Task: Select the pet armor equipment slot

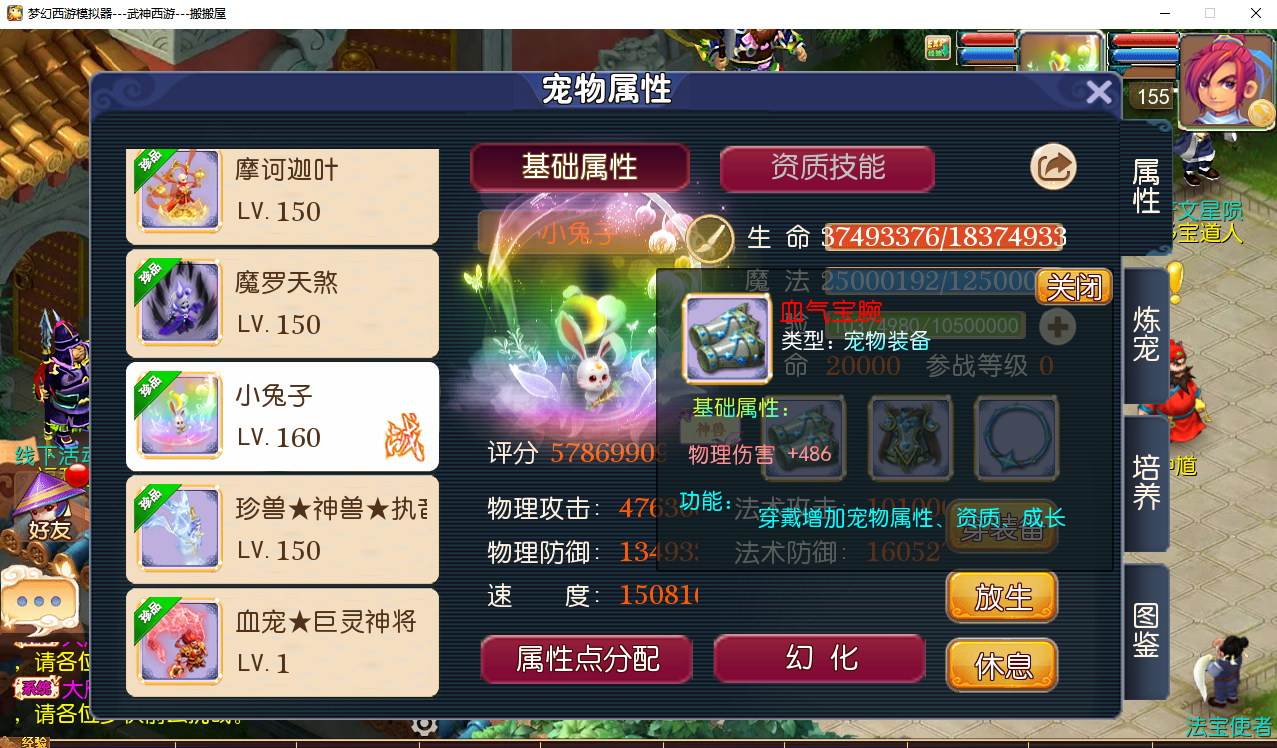Action: (909, 436)
